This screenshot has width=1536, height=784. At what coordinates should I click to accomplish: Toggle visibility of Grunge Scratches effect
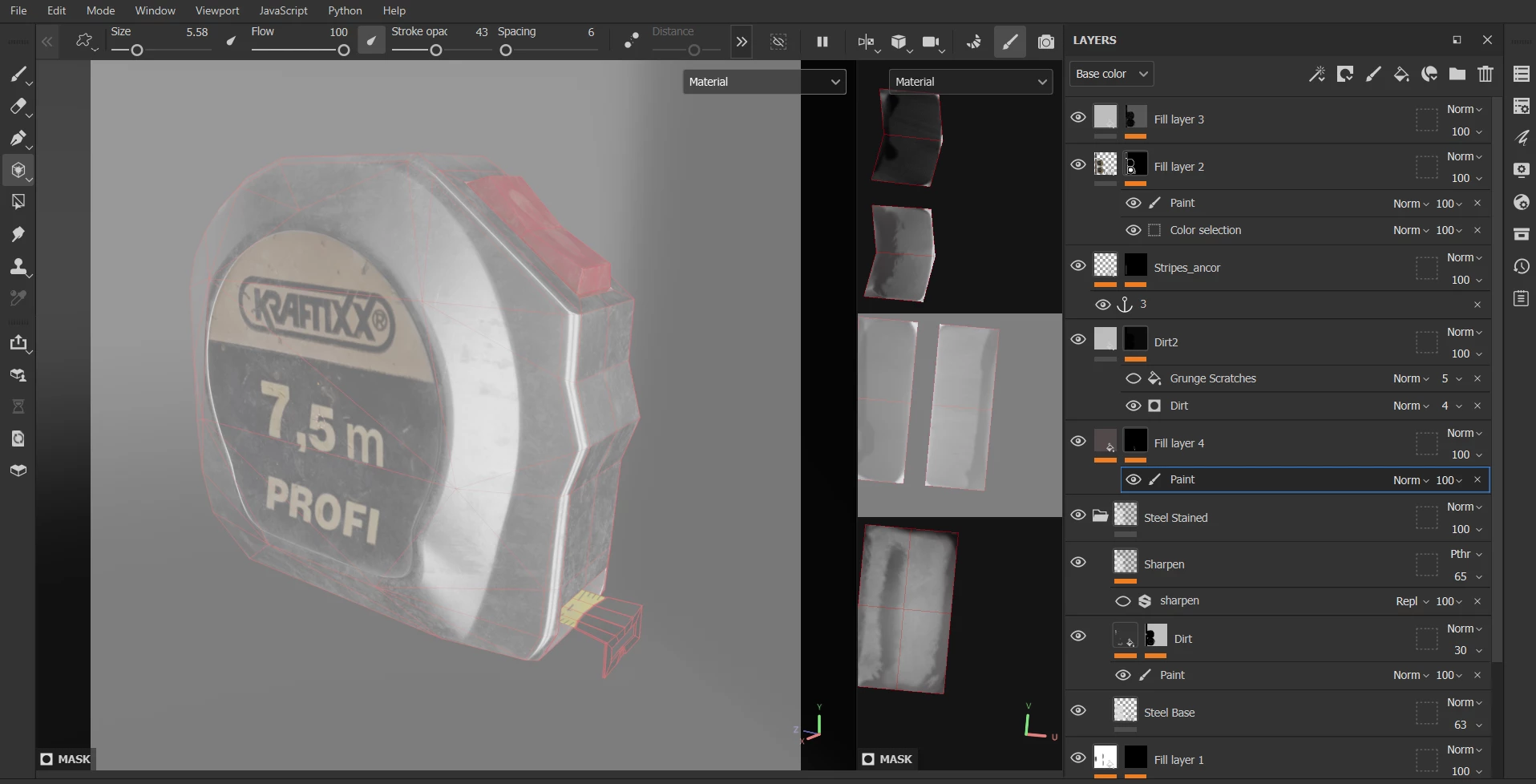1133,378
